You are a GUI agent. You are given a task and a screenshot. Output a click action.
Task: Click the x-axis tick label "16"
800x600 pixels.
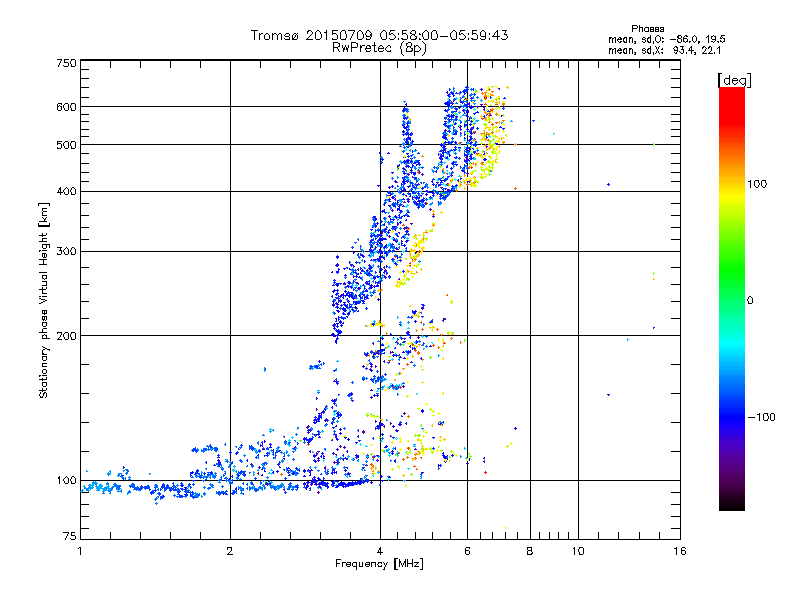(680, 551)
